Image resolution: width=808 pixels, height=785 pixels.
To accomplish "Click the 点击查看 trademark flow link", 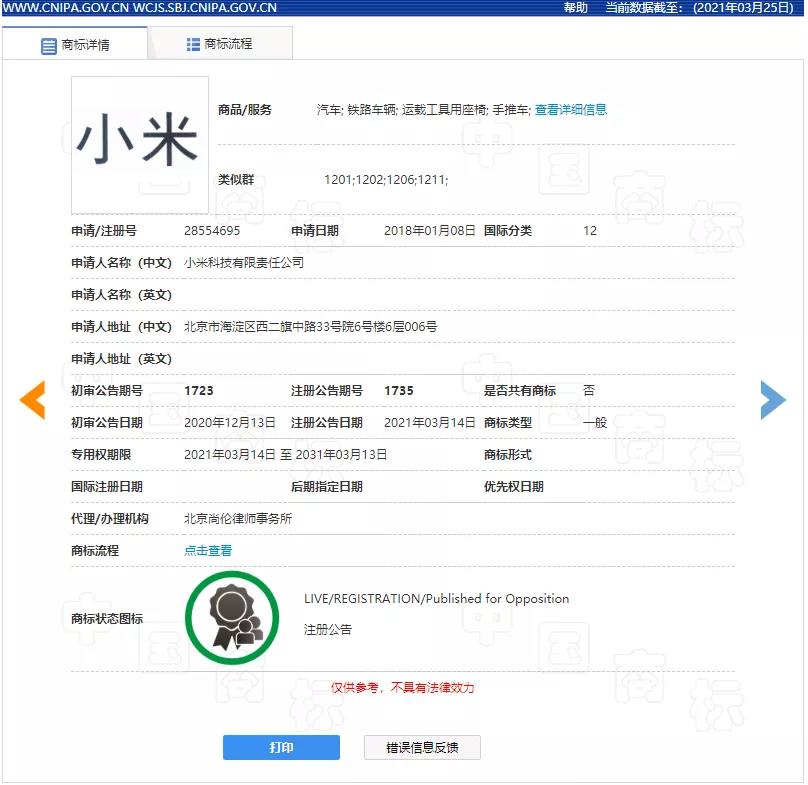I will (x=208, y=550).
